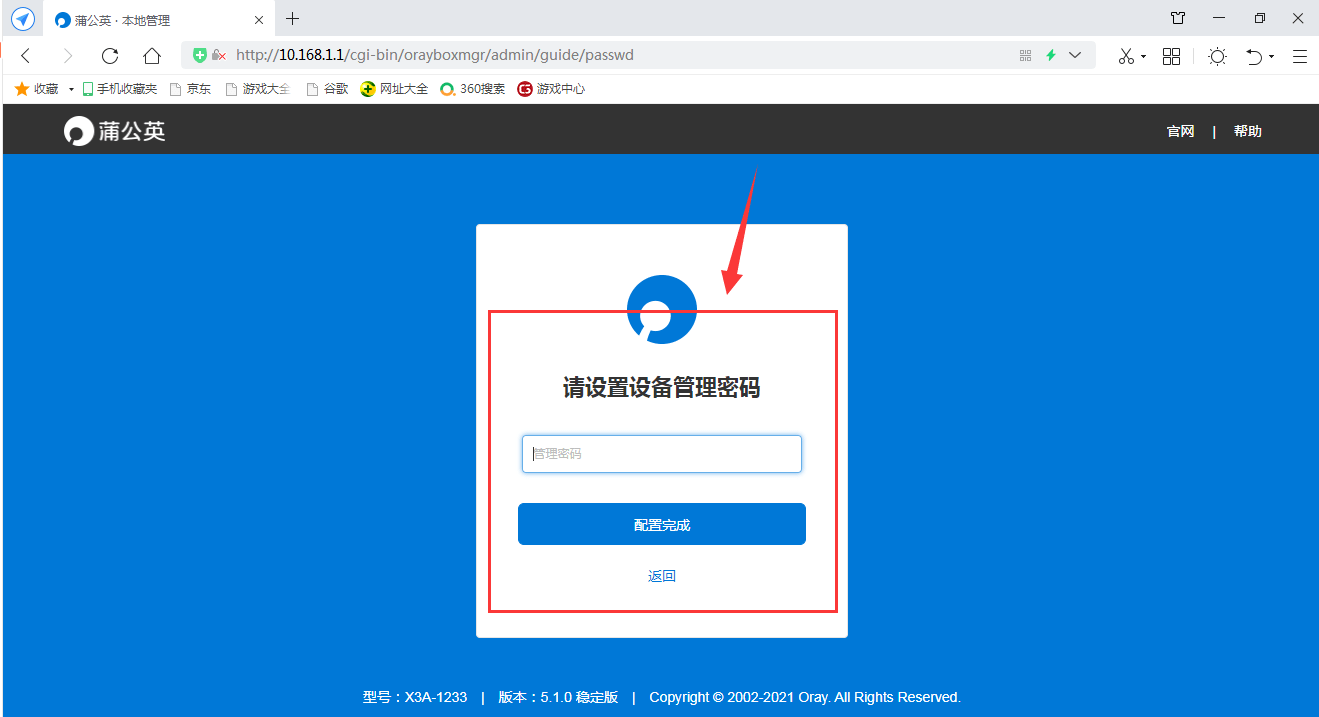
Task: Open the 360搜索 bookmark
Action: (x=472, y=89)
